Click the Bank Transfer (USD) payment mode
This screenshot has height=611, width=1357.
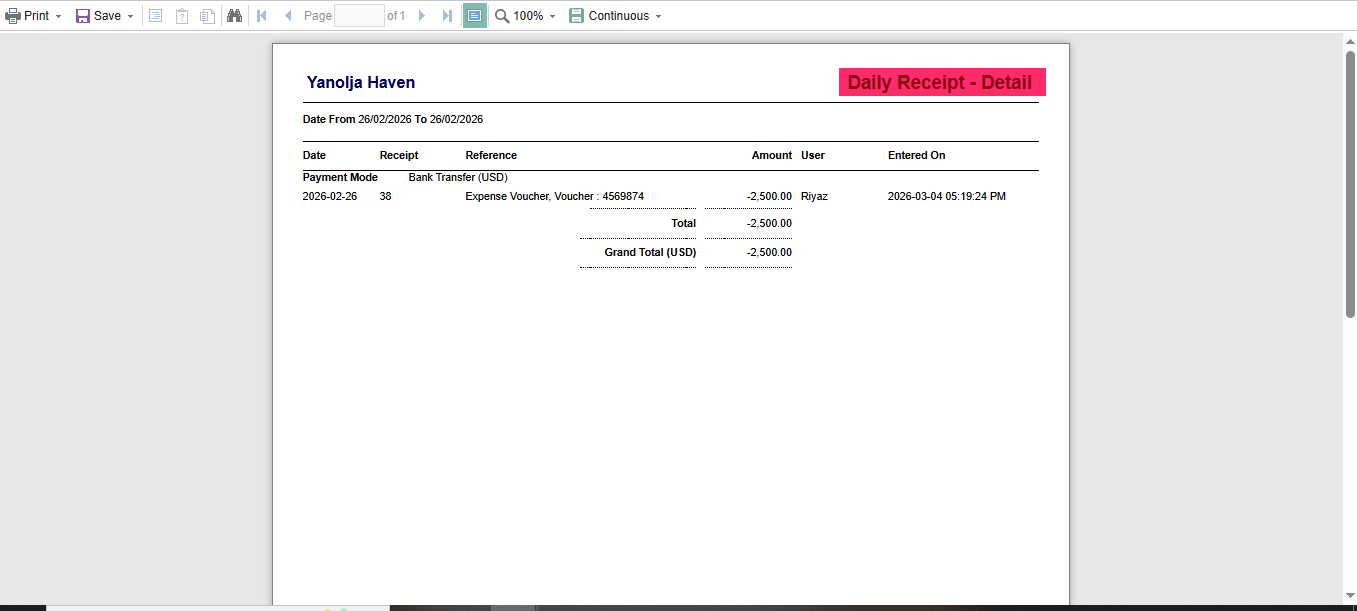point(458,177)
